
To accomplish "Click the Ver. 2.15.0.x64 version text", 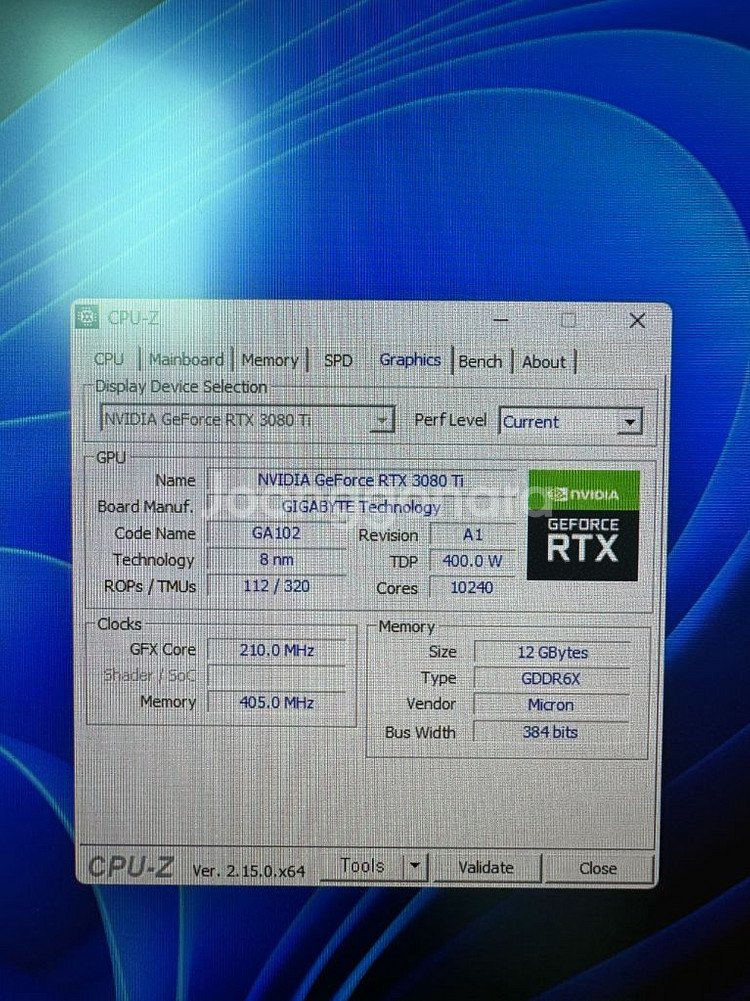I will coord(249,871).
